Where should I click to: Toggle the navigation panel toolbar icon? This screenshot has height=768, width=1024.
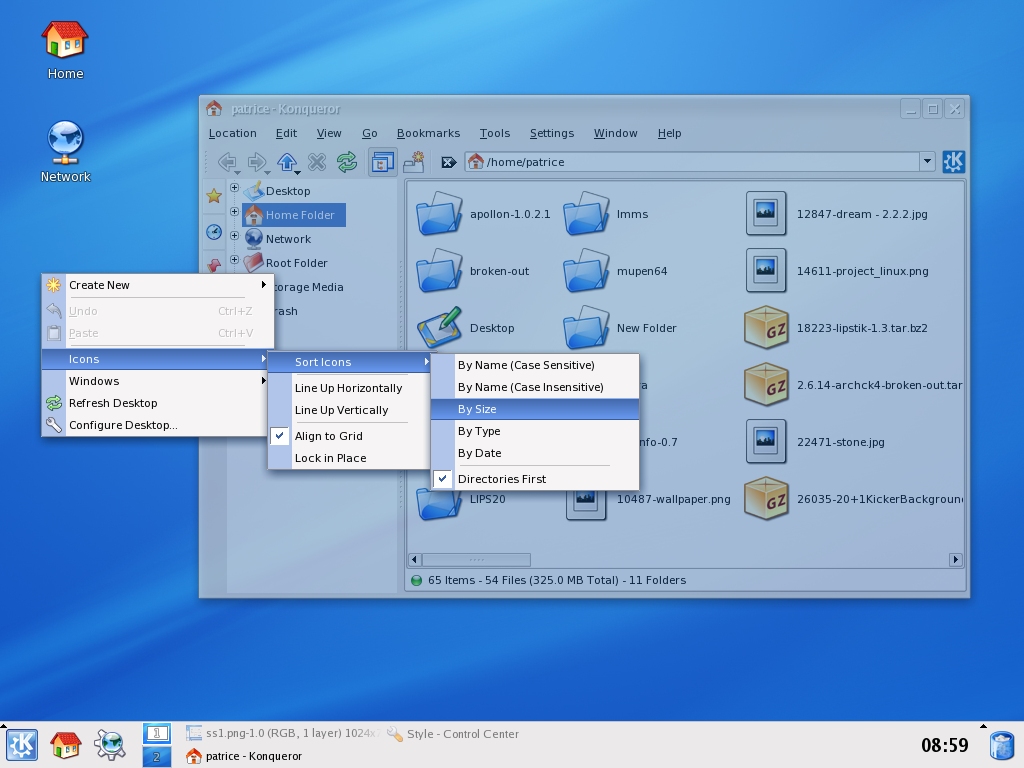tap(383, 162)
